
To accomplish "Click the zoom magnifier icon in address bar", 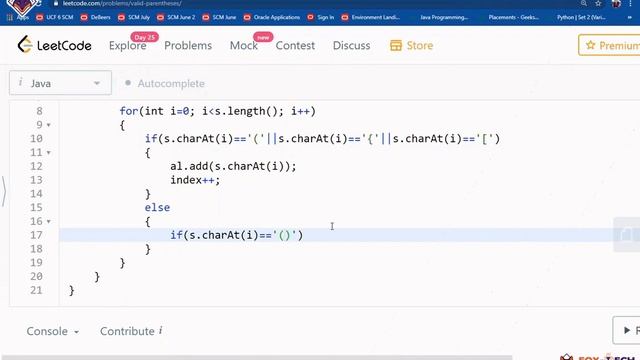I will [x=584, y=3].
